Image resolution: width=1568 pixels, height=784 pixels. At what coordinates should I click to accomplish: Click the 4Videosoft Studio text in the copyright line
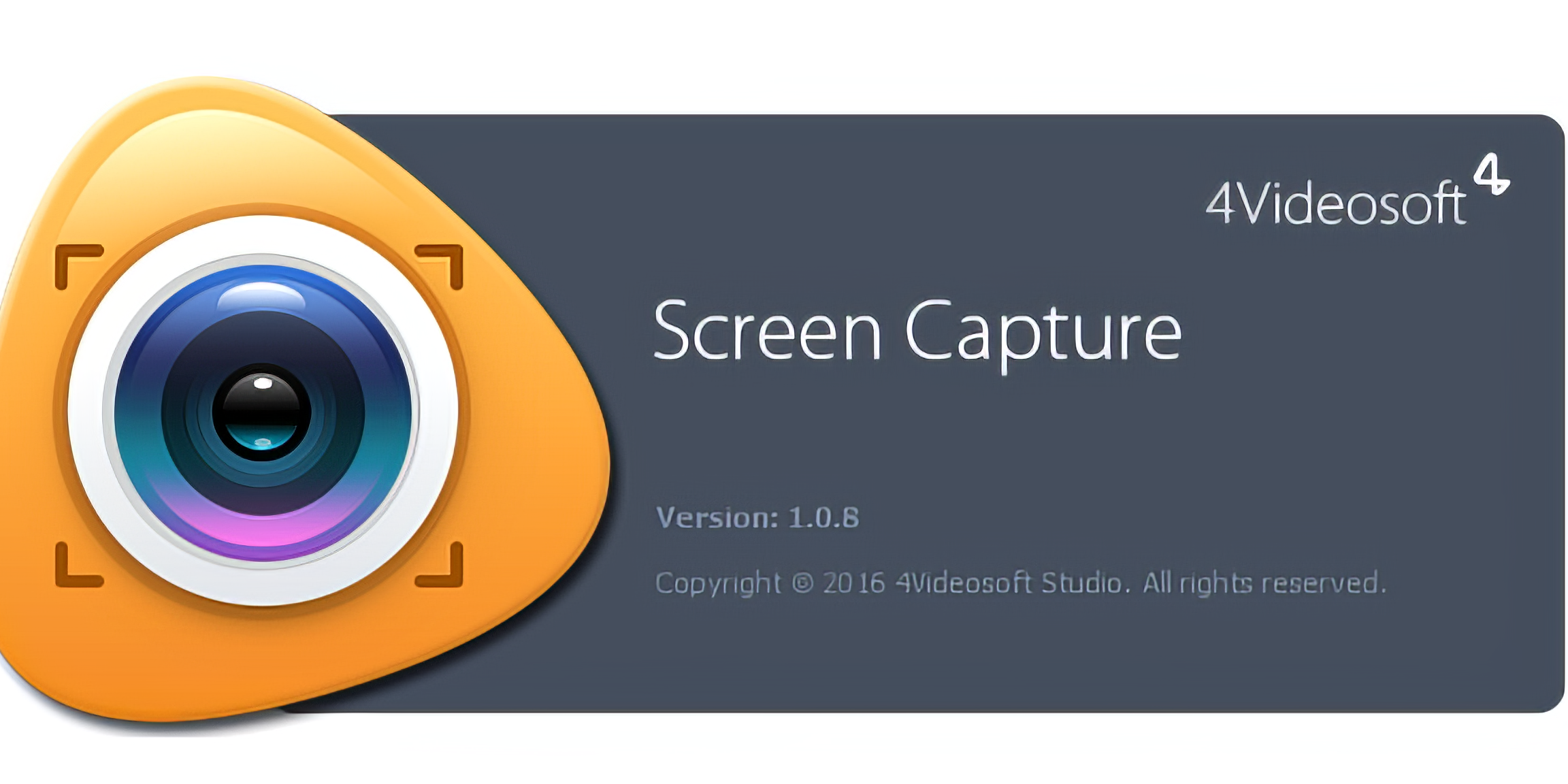click(1011, 583)
